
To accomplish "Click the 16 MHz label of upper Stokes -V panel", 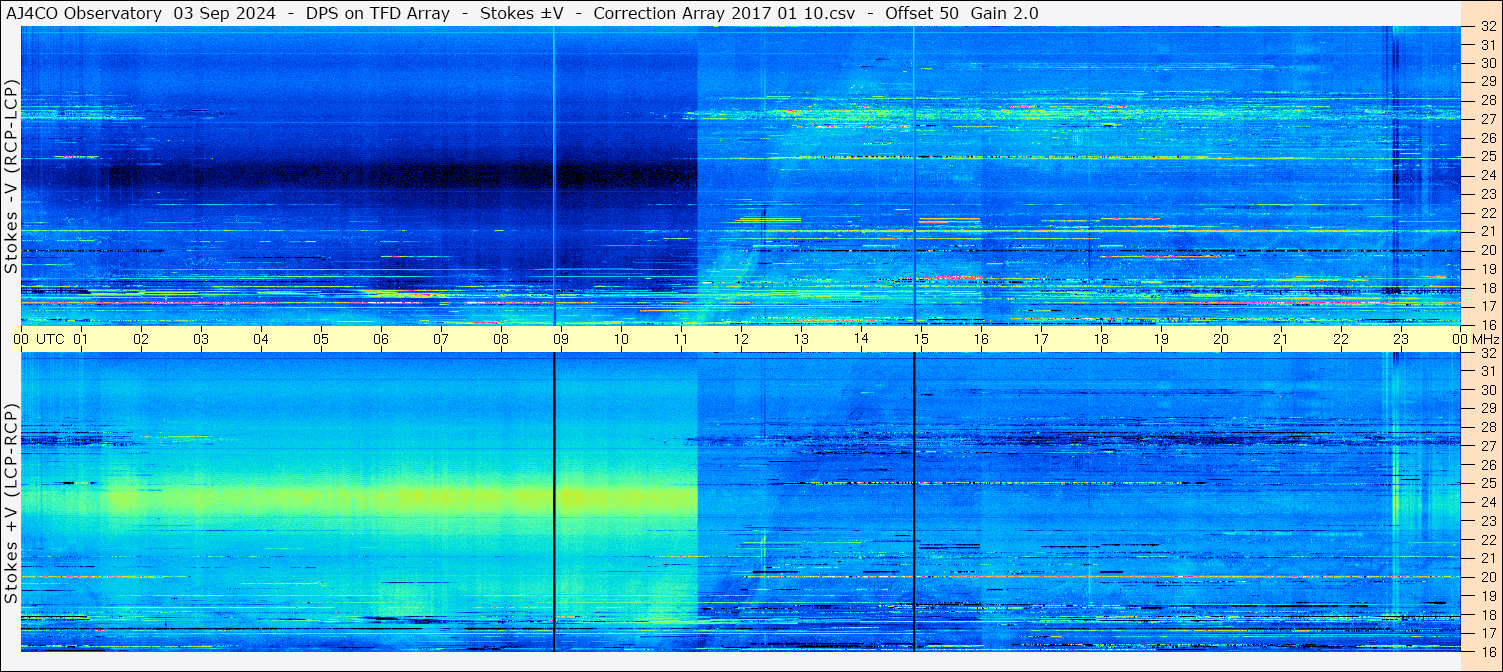I will coord(1487,324).
